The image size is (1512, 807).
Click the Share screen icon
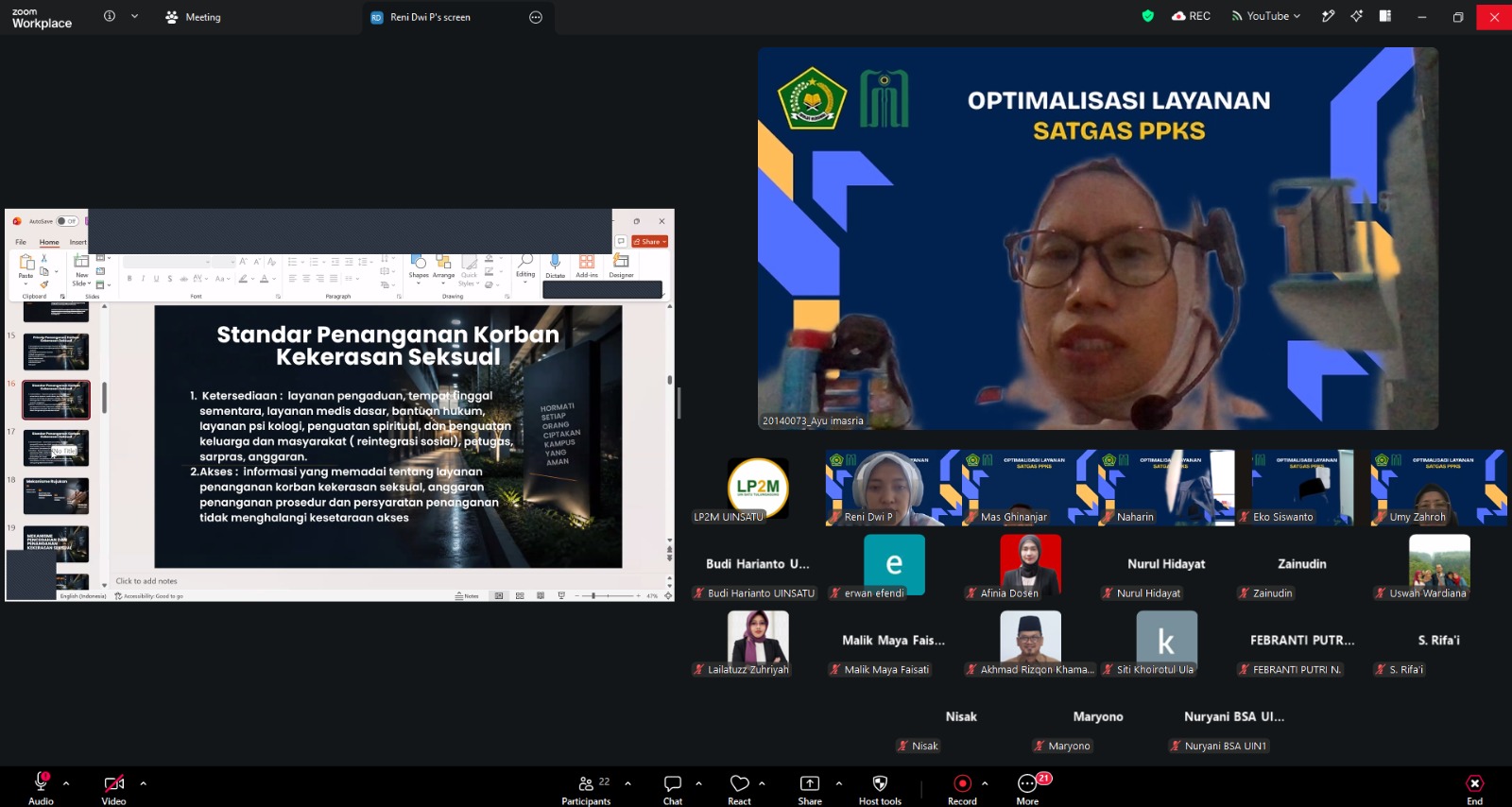point(810,783)
